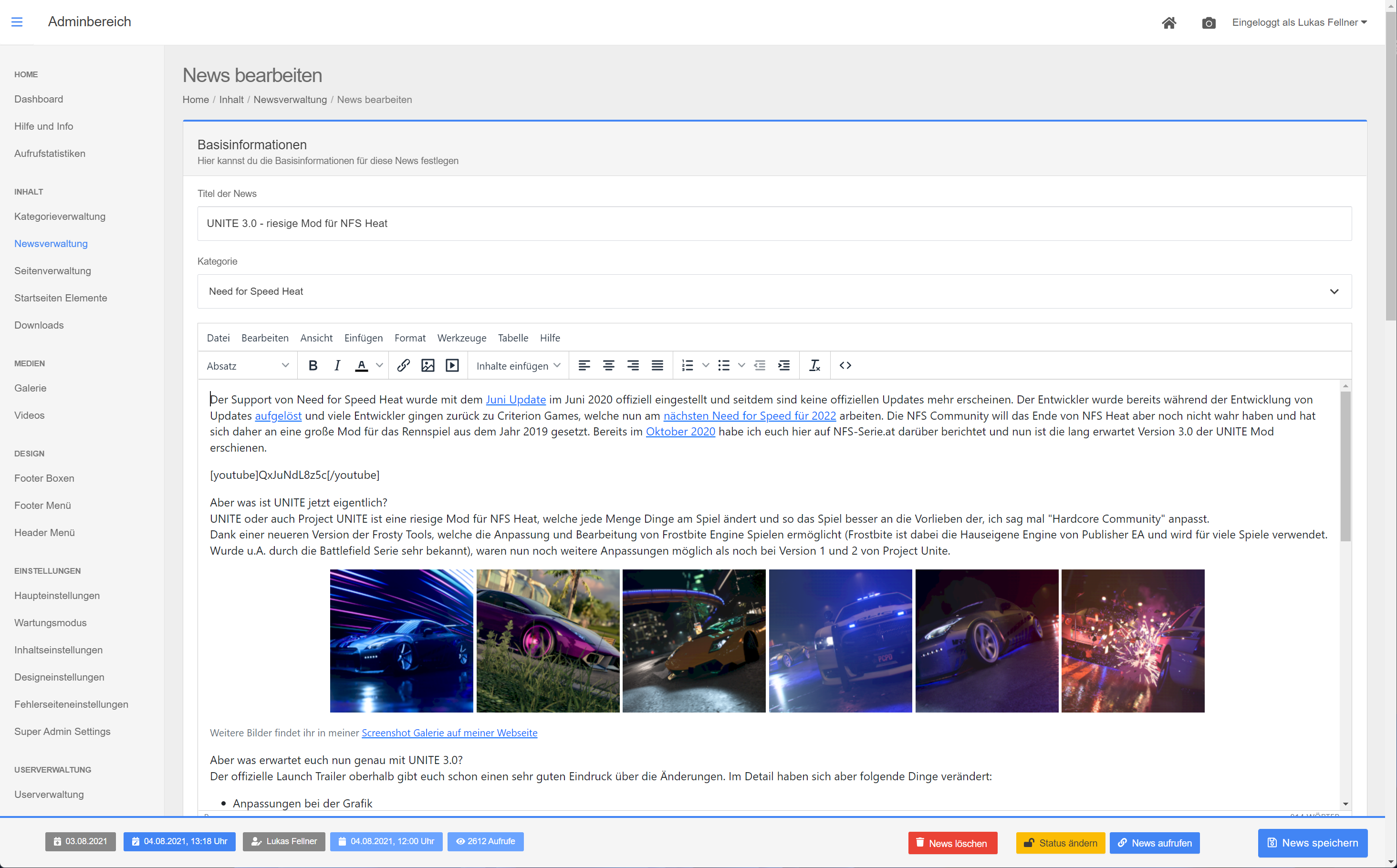Open Wartungsmodus settings
The width and height of the screenshot is (1397, 868).
[x=51, y=623]
